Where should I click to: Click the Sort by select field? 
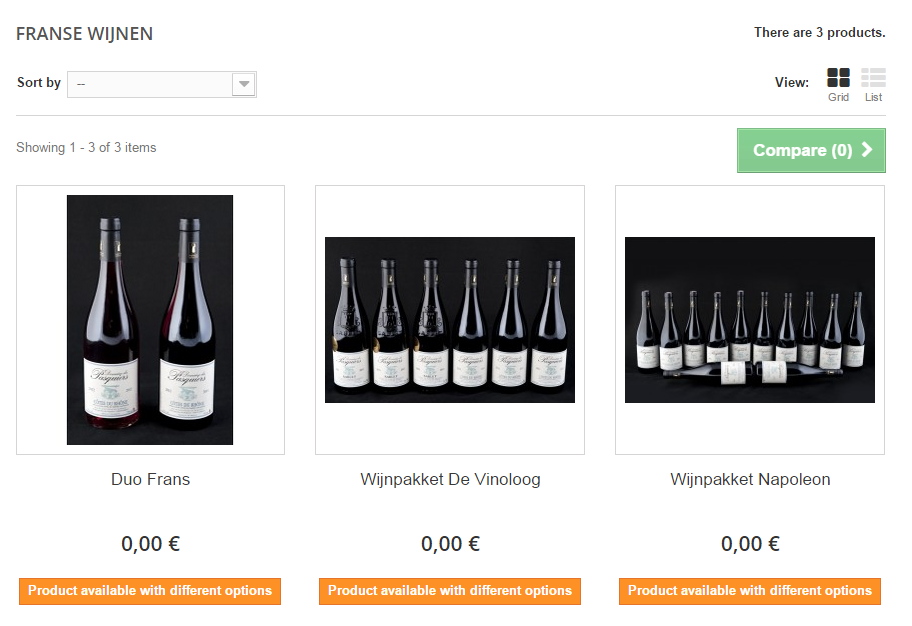pyautogui.click(x=150, y=84)
